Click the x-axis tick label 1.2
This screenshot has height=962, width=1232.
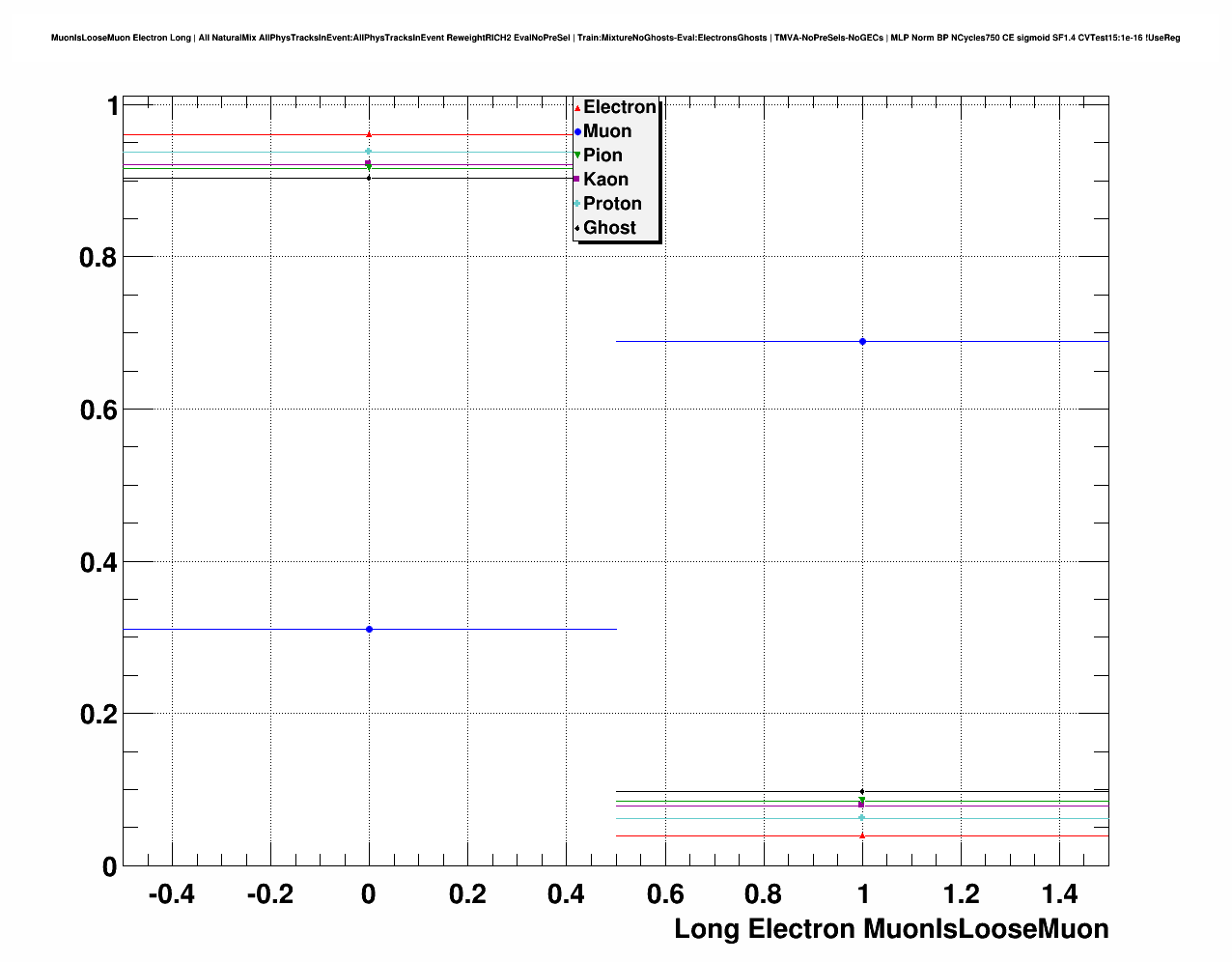[x=961, y=894]
